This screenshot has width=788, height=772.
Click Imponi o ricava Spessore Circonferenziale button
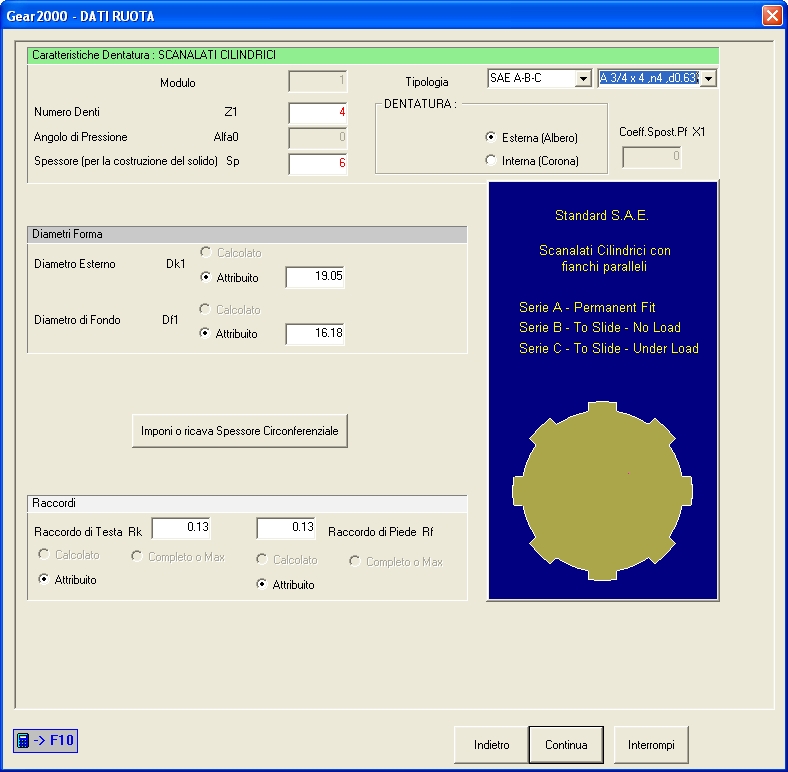coord(240,431)
